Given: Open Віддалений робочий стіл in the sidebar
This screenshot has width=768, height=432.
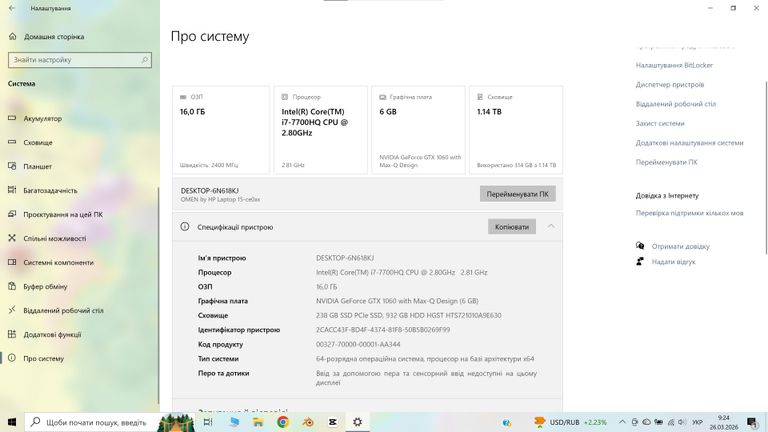Looking at the screenshot, I should pos(63,311).
